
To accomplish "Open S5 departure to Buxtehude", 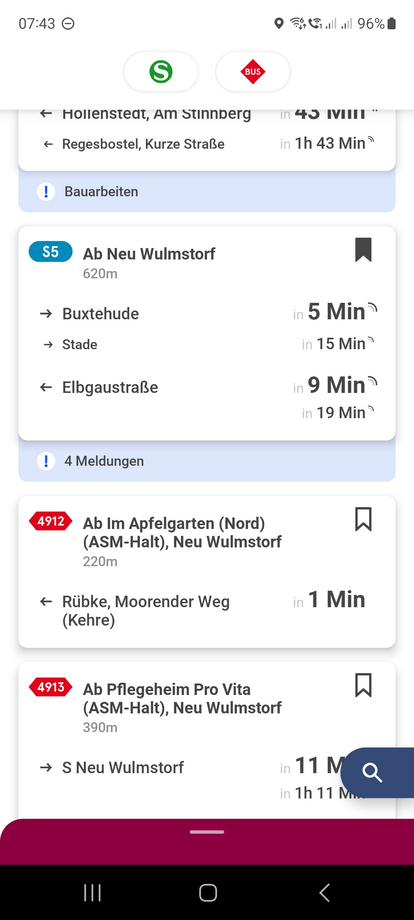I will pos(207,313).
